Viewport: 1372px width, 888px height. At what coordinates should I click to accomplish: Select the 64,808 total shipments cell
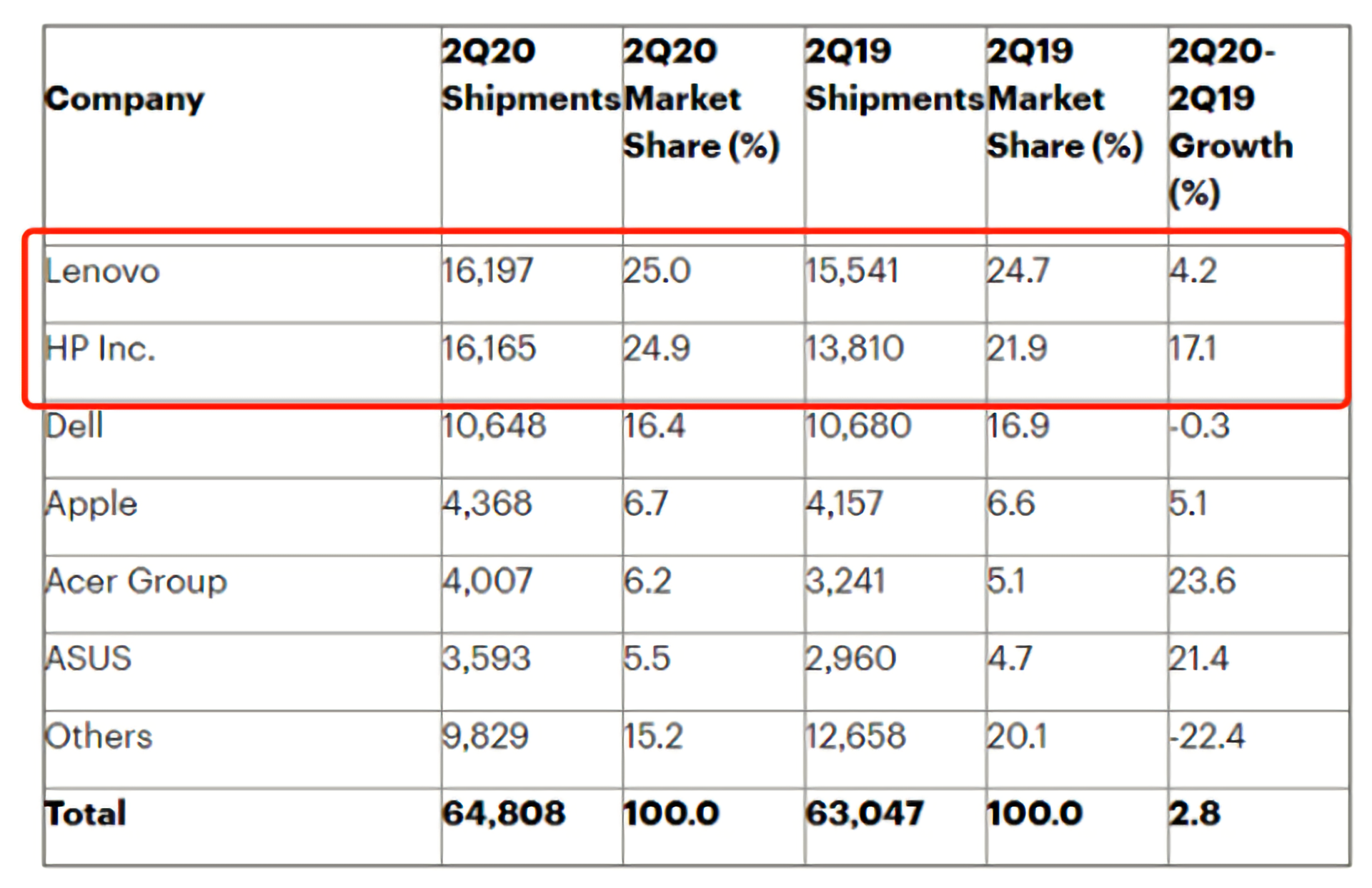pos(503,813)
